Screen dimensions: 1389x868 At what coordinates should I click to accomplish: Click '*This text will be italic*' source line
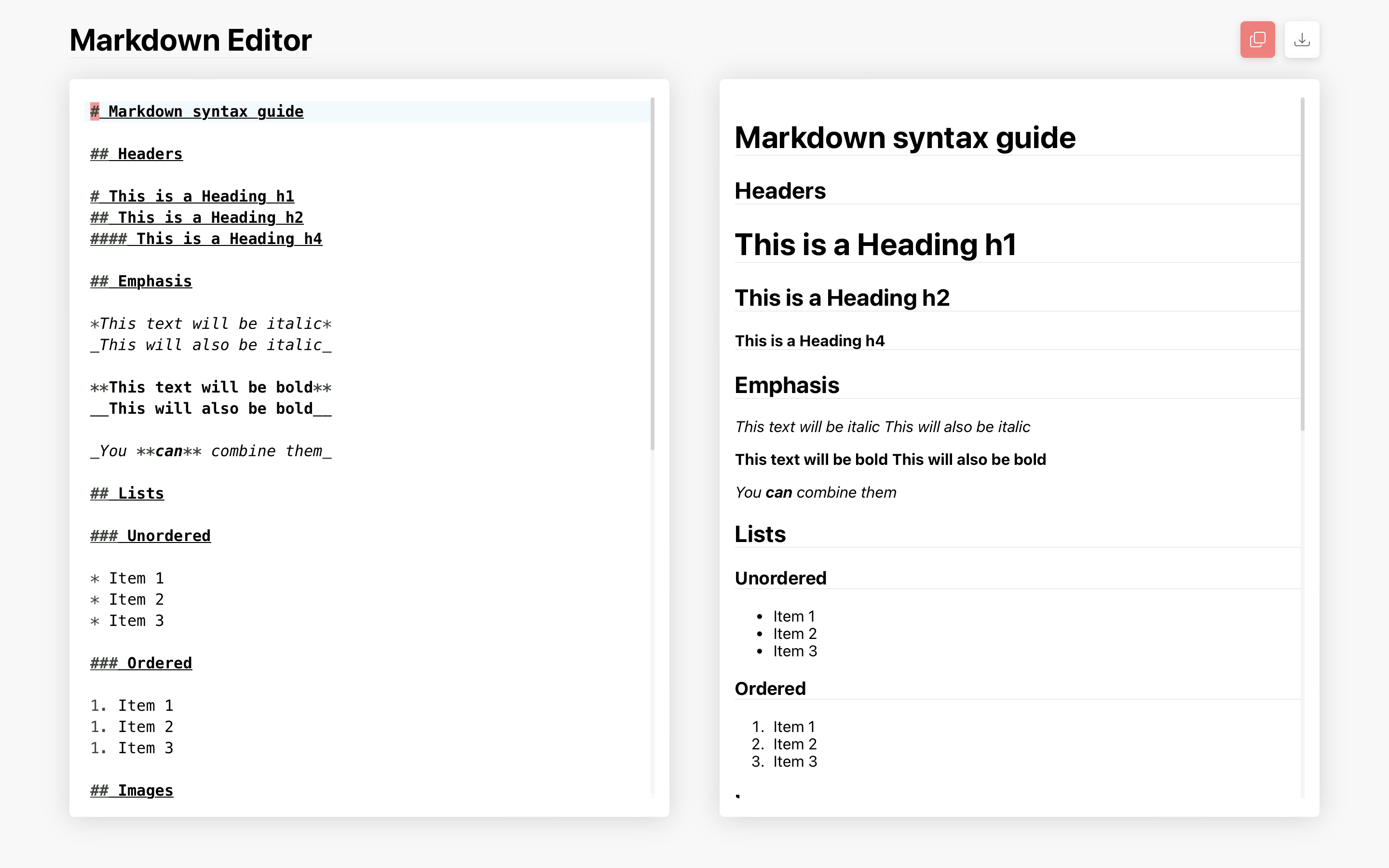pos(211,324)
